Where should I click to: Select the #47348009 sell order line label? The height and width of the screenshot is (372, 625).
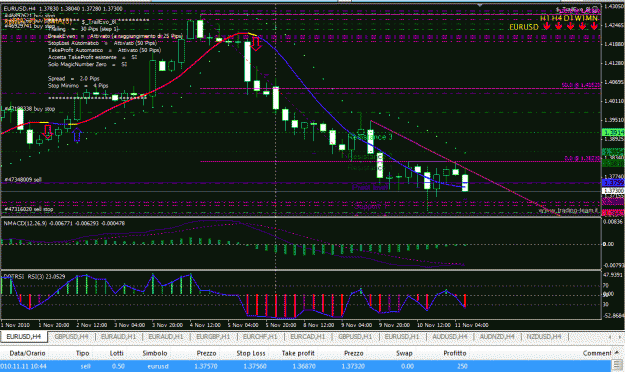23,180
